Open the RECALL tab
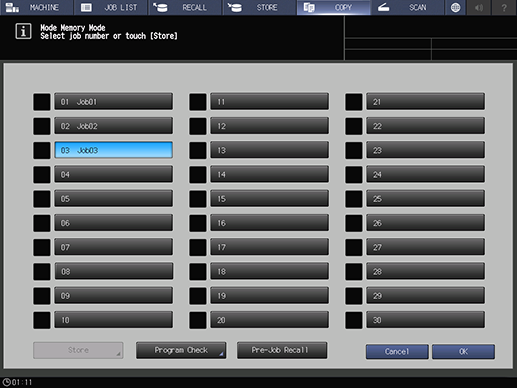Viewport: 517px width, 388px height. (x=185, y=7)
